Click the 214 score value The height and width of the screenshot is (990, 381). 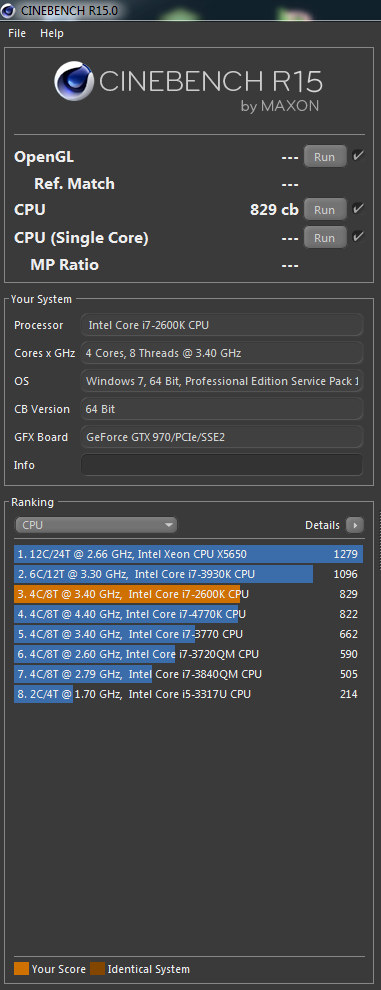tap(348, 694)
